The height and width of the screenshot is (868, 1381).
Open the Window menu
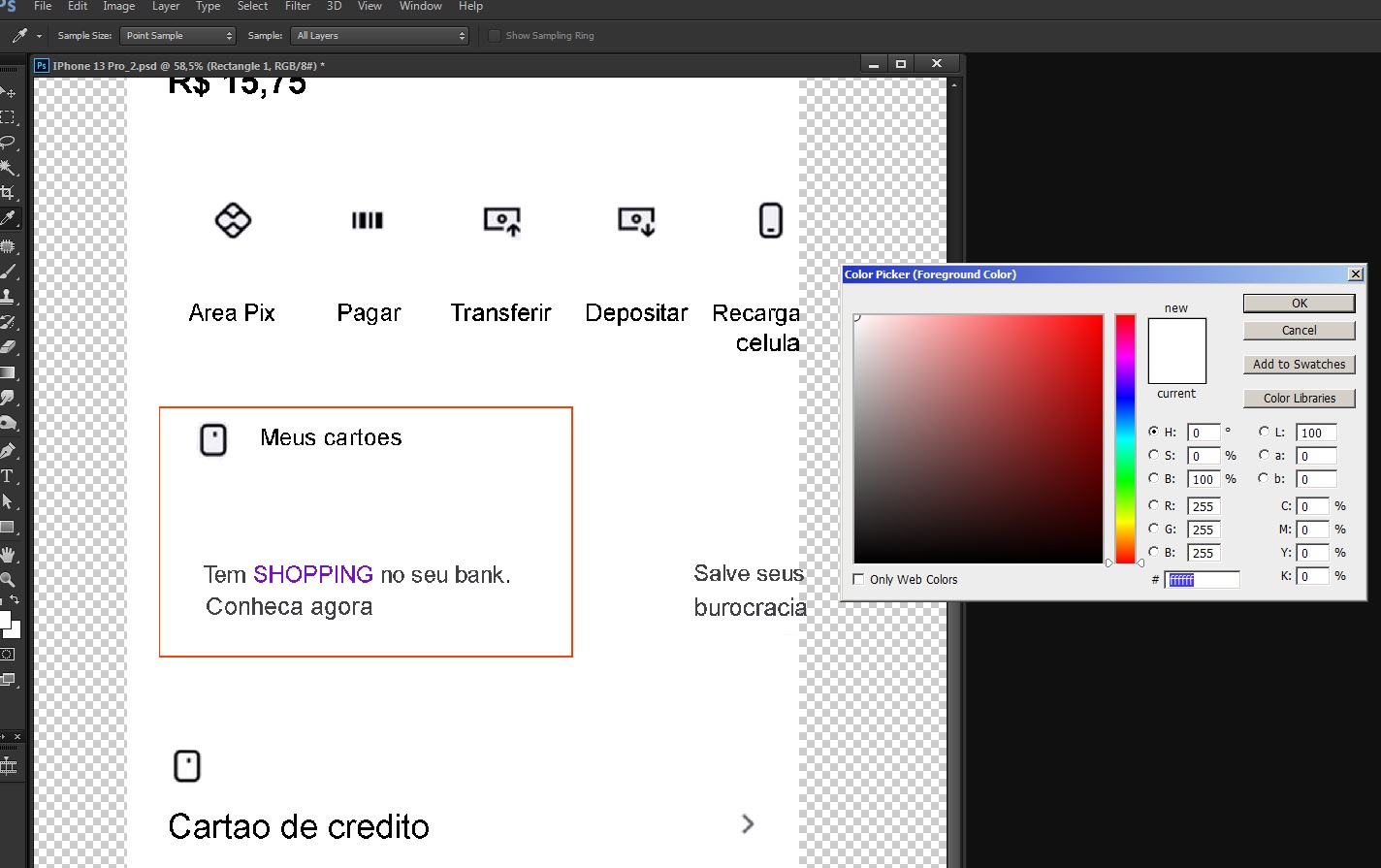click(x=421, y=6)
